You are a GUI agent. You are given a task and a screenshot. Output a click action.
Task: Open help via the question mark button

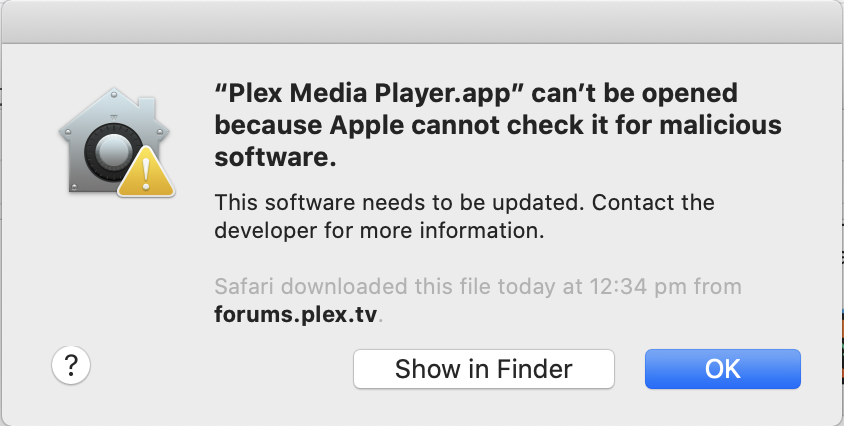pos(71,366)
